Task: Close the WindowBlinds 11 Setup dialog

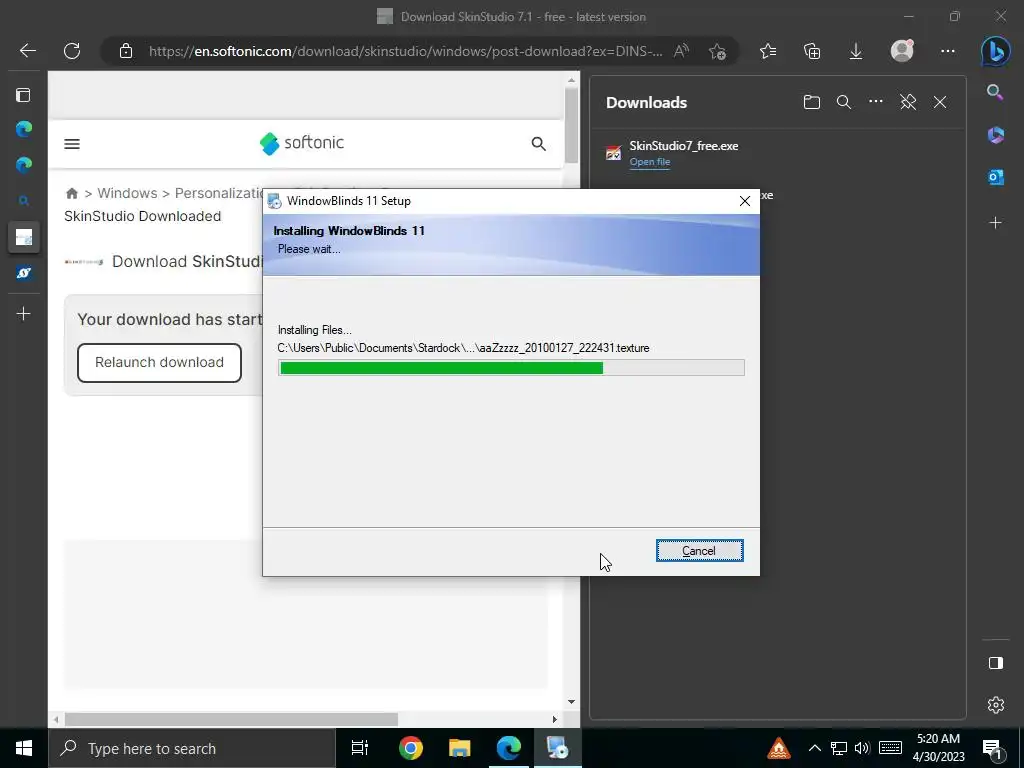Action: point(744,201)
